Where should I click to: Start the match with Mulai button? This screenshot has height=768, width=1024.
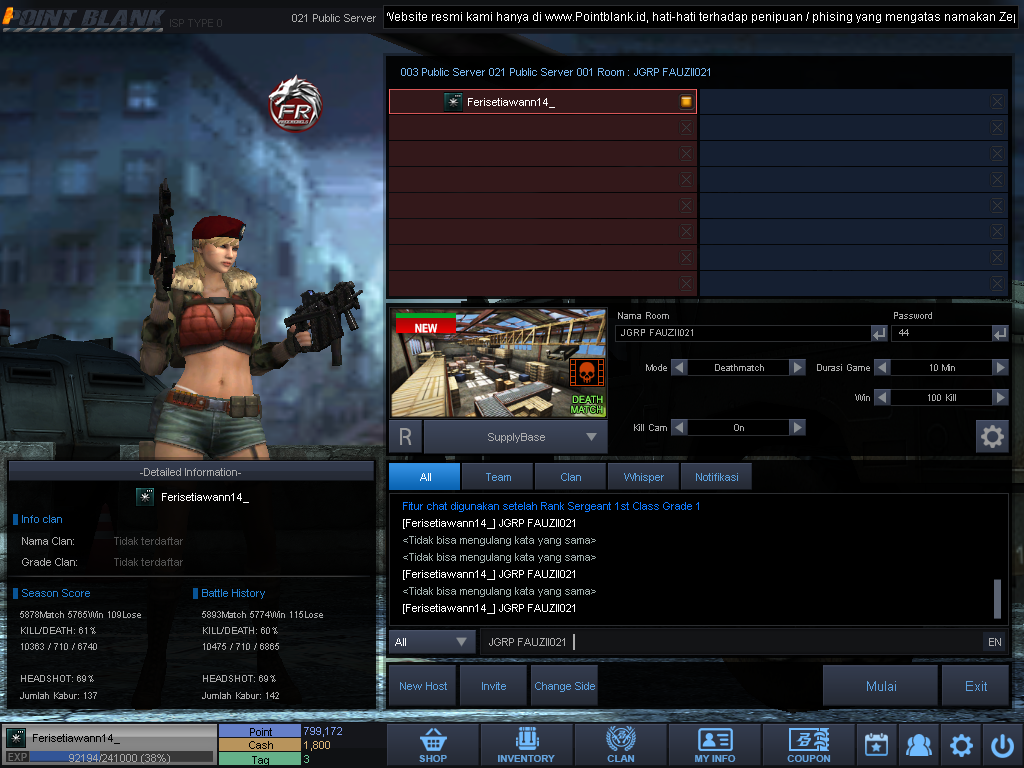[x=881, y=686]
